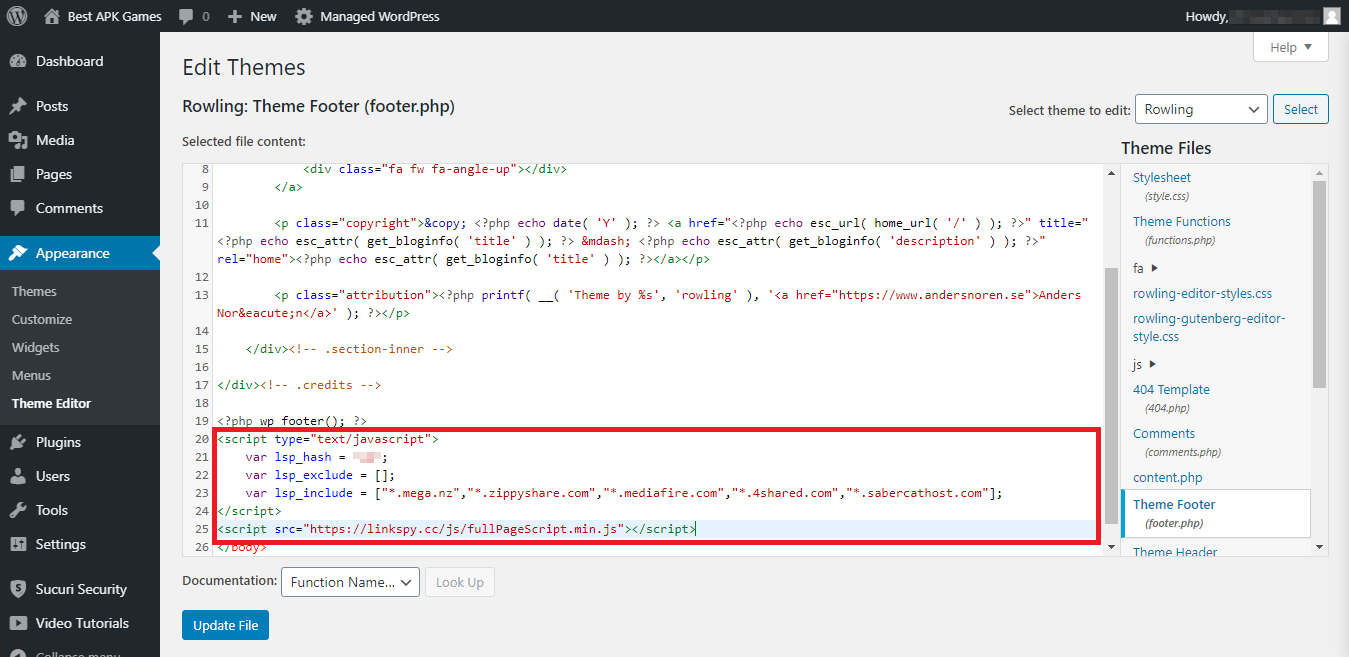
Task: Open Themes submenu item
Action: pyautogui.click(x=34, y=291)
